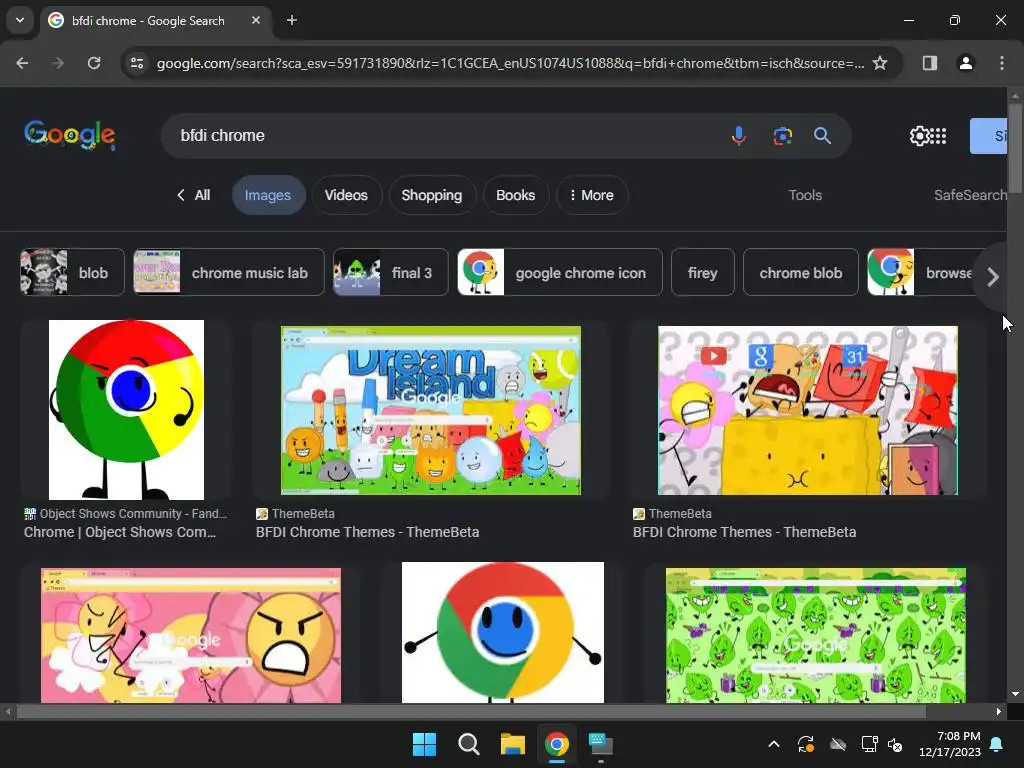
Task: Click the voice search microphone icon
Action: (x=739, y=136)
